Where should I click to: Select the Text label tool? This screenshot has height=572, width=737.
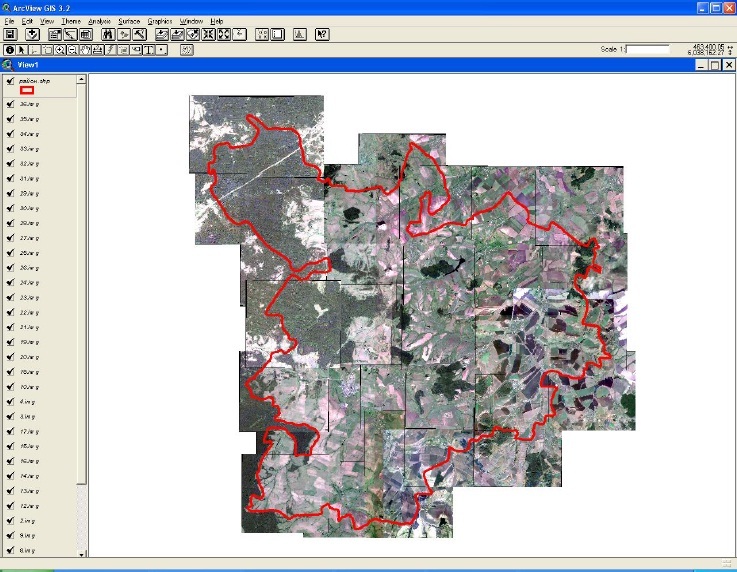tap(149, 49)
